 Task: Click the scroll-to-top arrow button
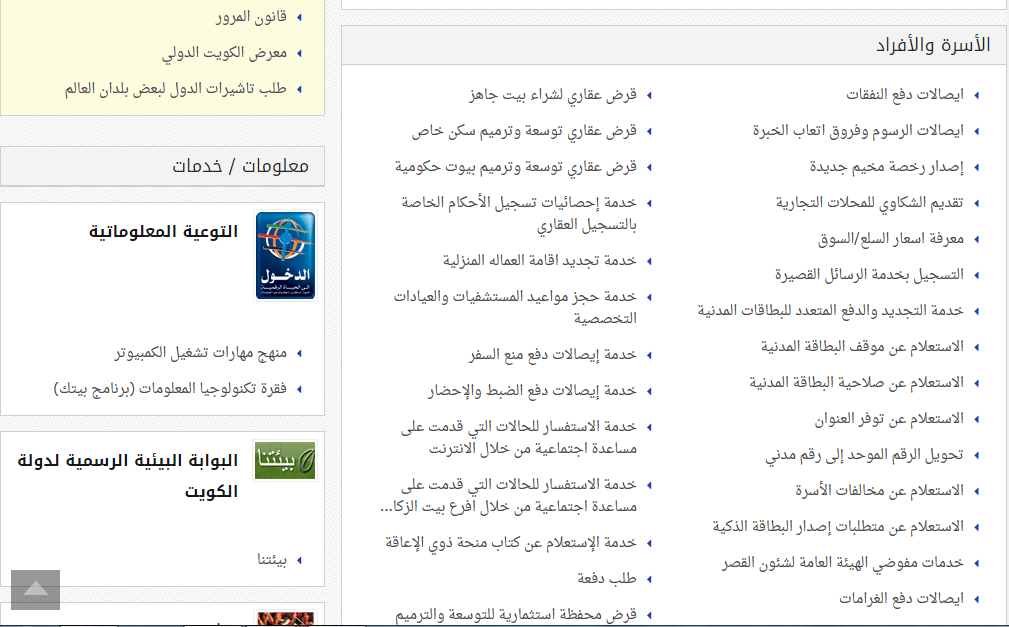[x=36, y=590]
